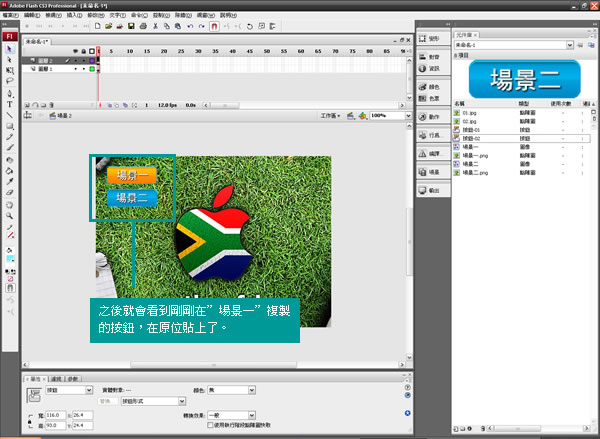Select the Subselection tool
The height and width of the screenshot is (439, 600).
(x=10, y=60)
